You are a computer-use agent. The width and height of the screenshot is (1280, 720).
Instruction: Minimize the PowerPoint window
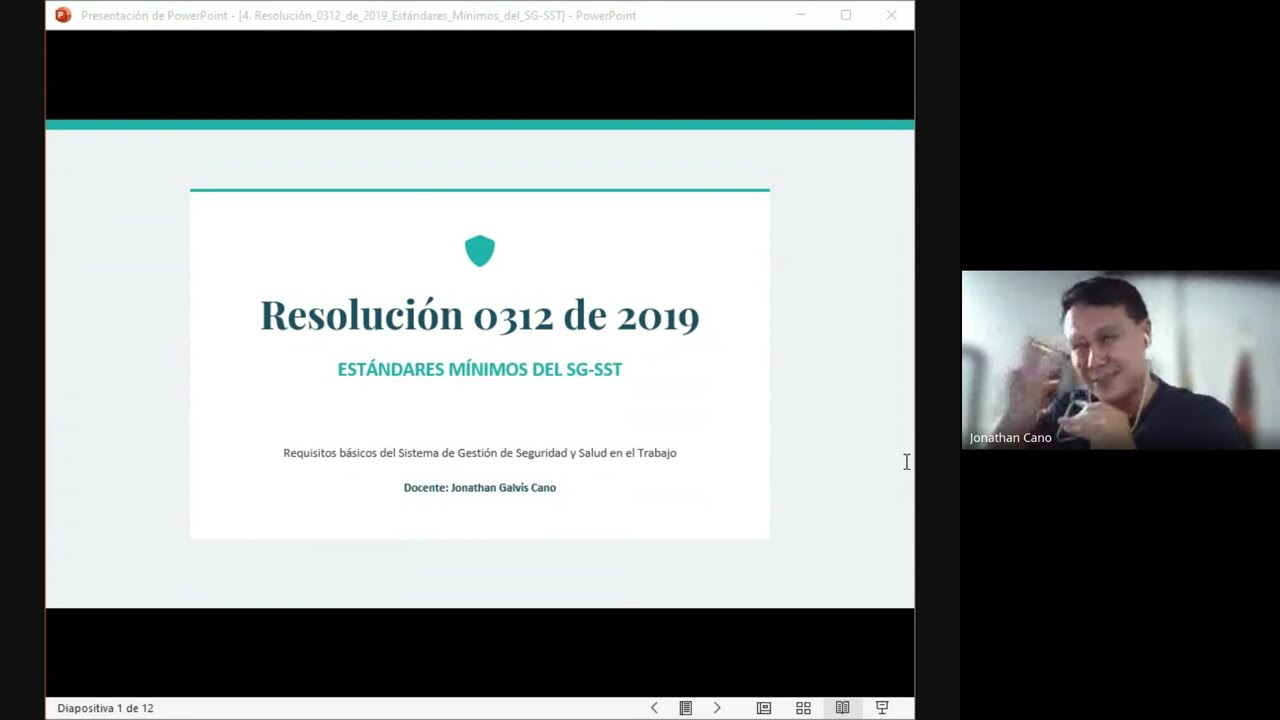(x=801, y=15)
